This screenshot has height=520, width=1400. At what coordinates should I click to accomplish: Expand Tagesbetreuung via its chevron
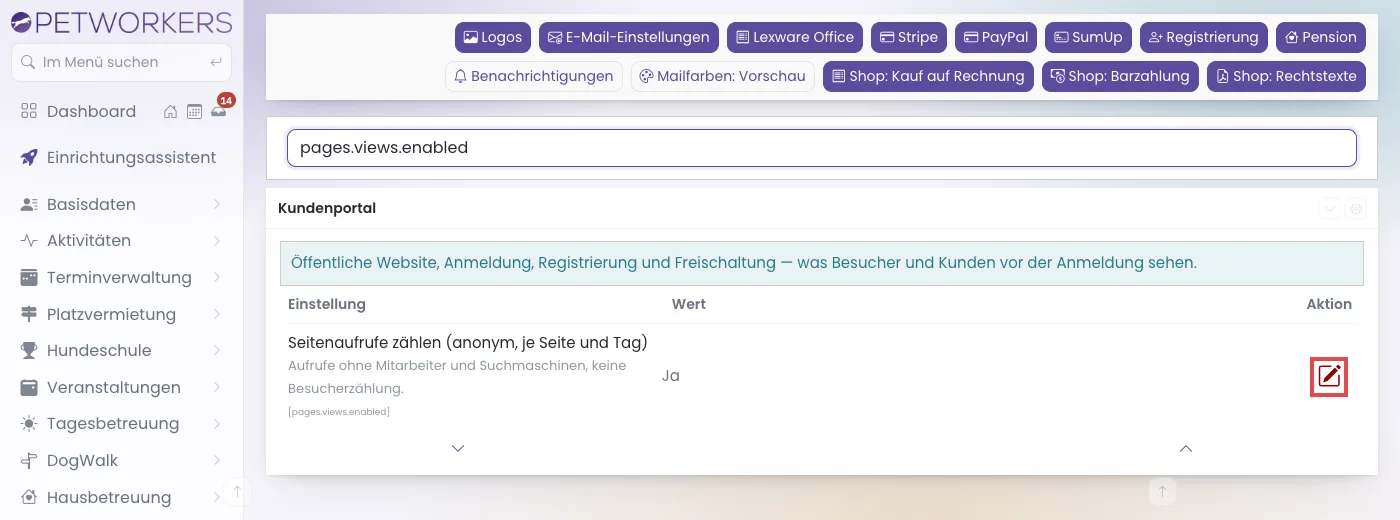tap(217, 424)
